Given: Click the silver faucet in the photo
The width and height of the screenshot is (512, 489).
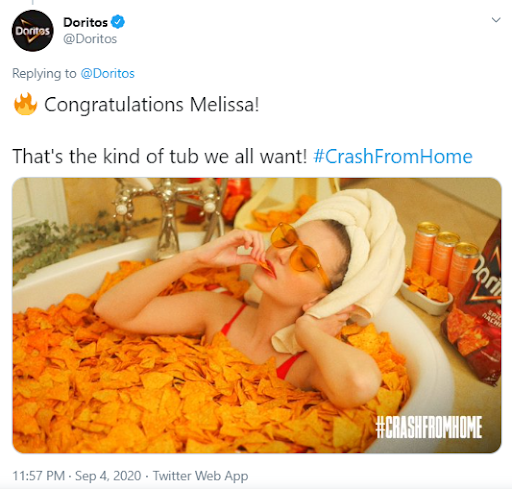Looking at the screenshot, I should 167,213.
